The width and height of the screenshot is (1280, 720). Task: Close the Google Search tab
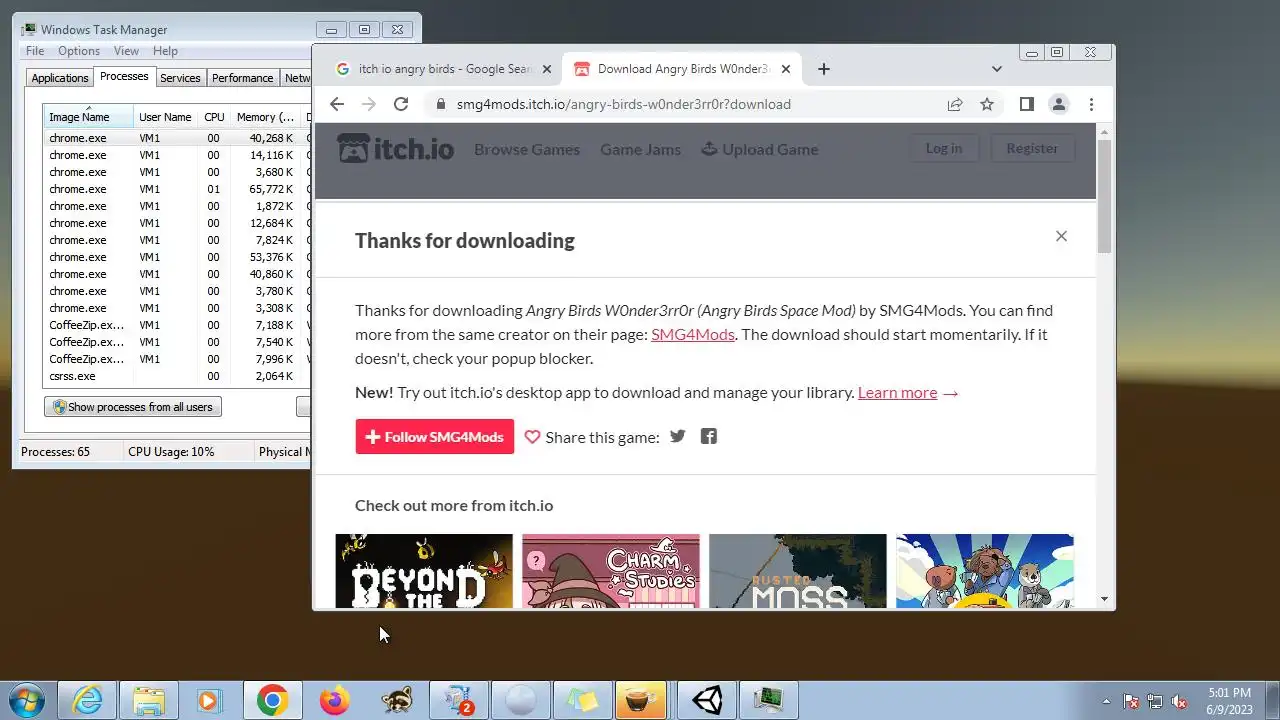point(546,69)
